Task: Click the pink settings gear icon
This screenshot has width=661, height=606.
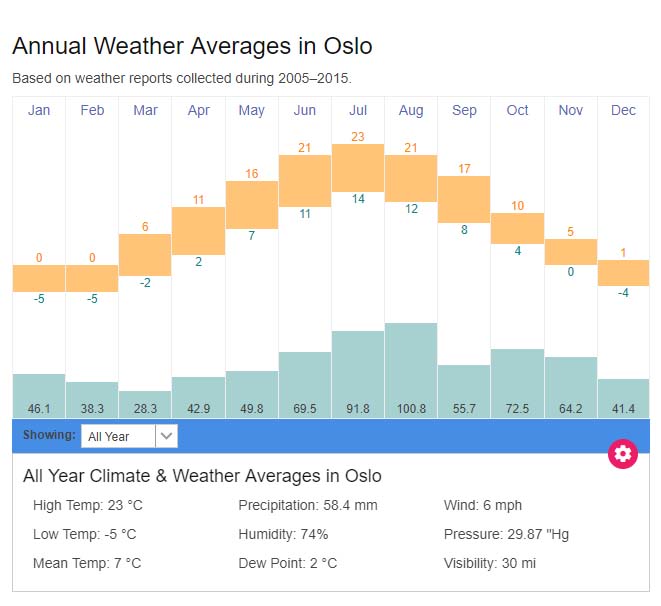Action: coord(623,454)
